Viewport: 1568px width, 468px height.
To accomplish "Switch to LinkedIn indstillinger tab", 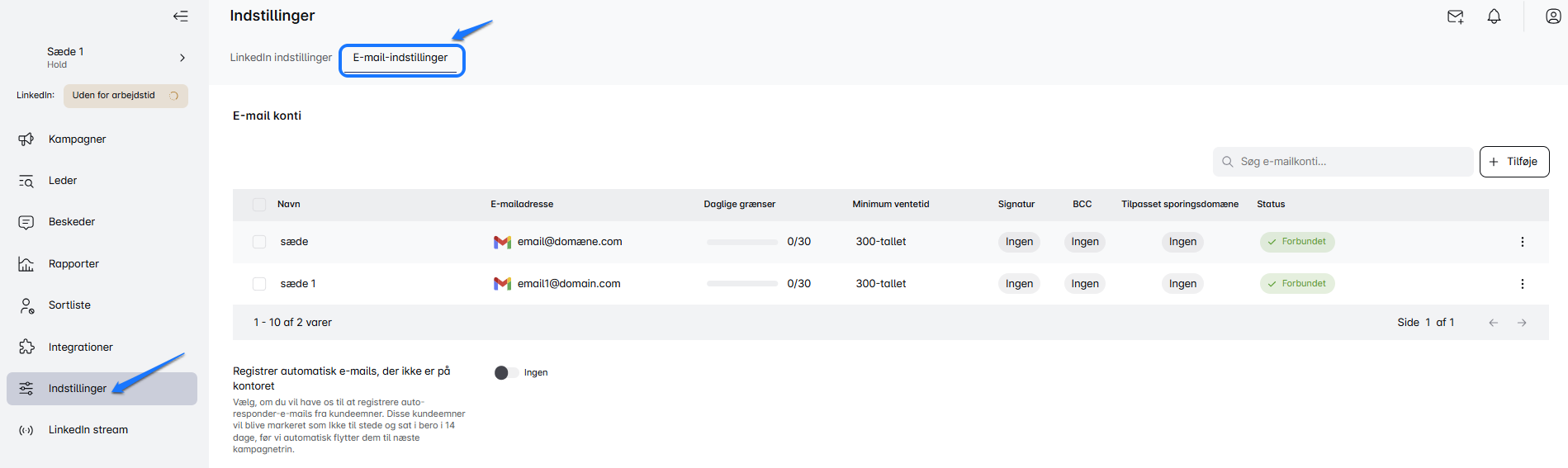I will 281,58.
